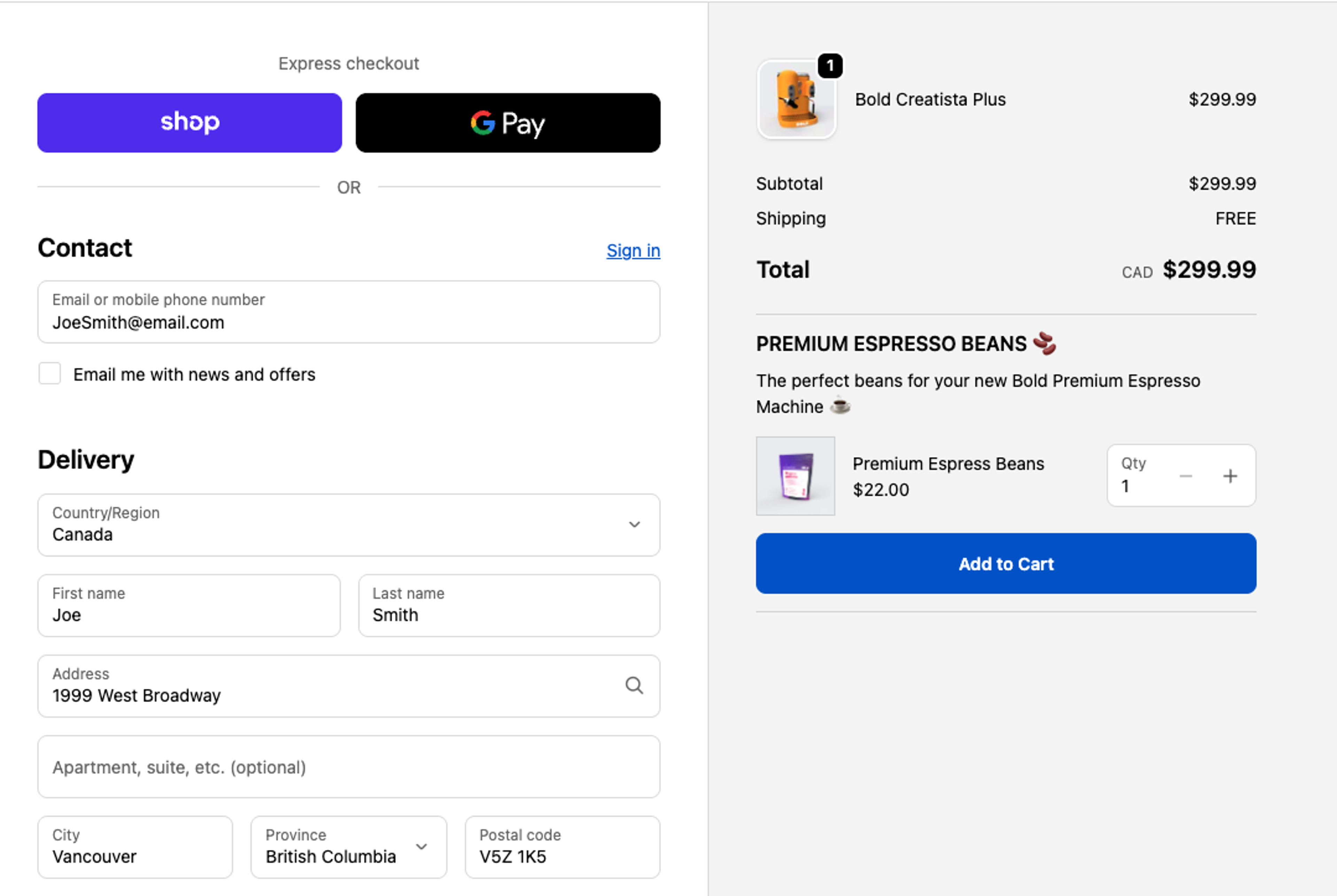Pay with Google Pay express button

tap(507, 123)
